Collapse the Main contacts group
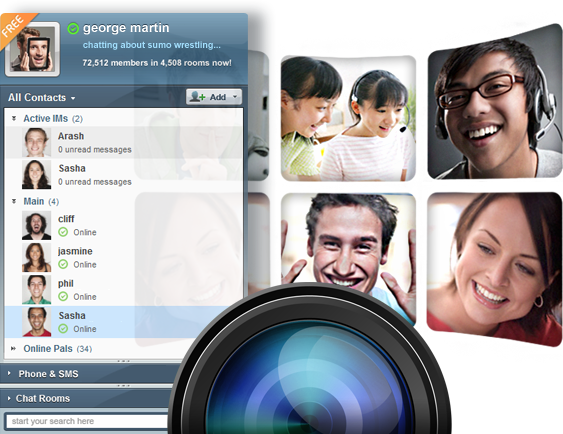 pyautogui.click(x=14, y=201)
